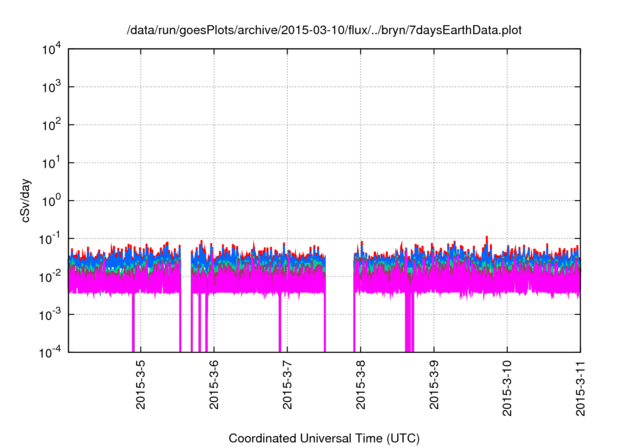The width and height of the screenshot is (640, 448).
Task: Click the cSv/day y-axis label
Action: [x=26, y=200]
